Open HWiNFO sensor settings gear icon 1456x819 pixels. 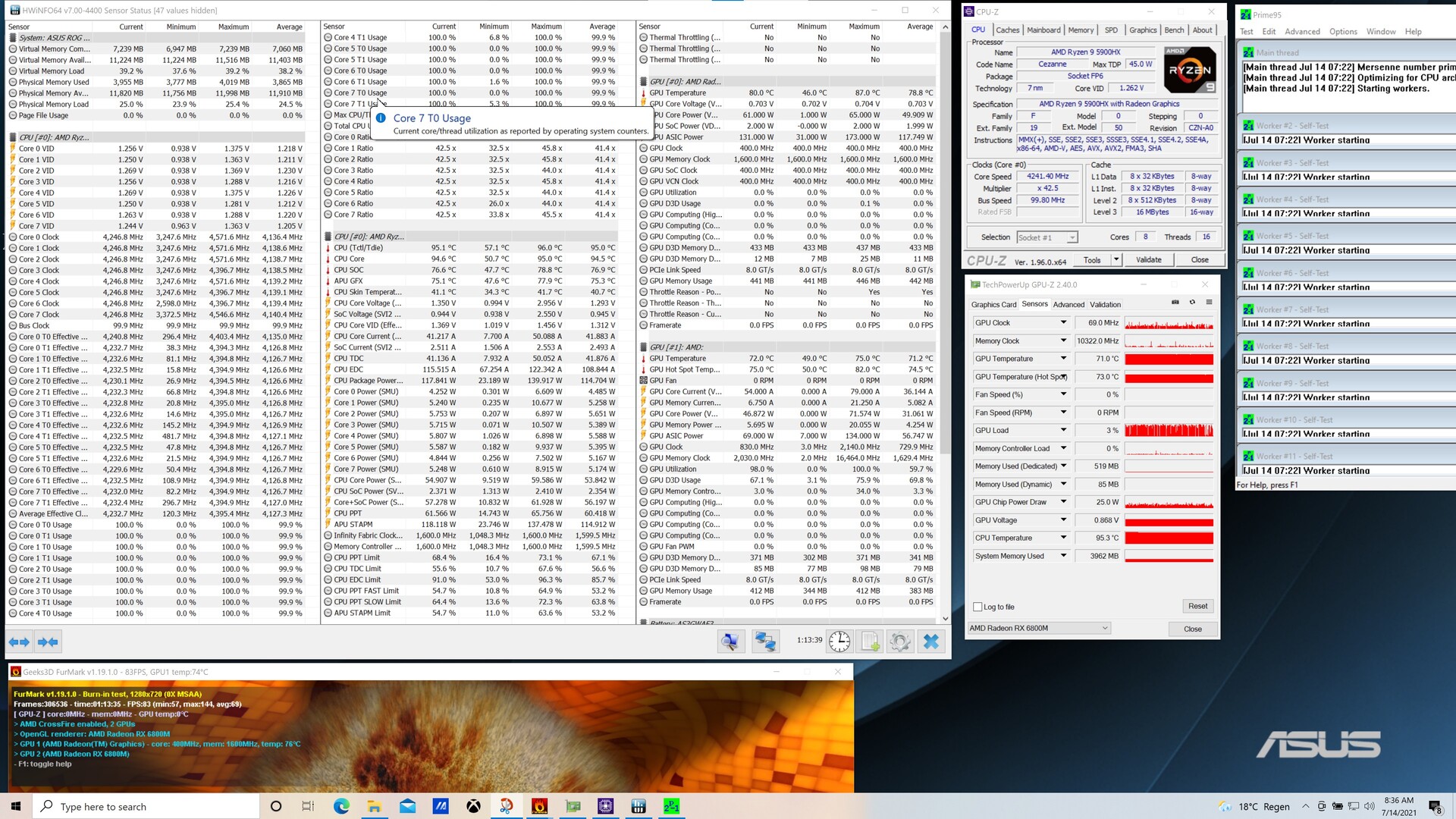pyautogui.click(x=900, y=642)
